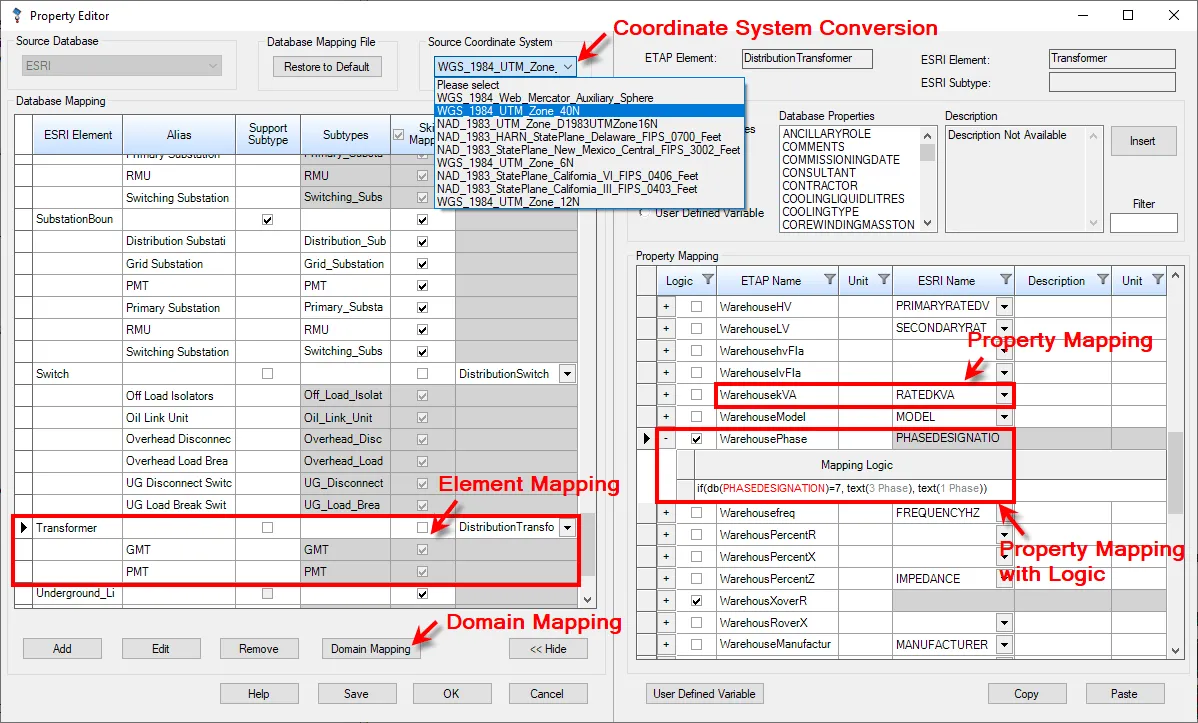Open RATEDKVA ESRI Name dropdown
Image resolution: width=1198 pixels, height=723 pixels.
[1003, 395]
